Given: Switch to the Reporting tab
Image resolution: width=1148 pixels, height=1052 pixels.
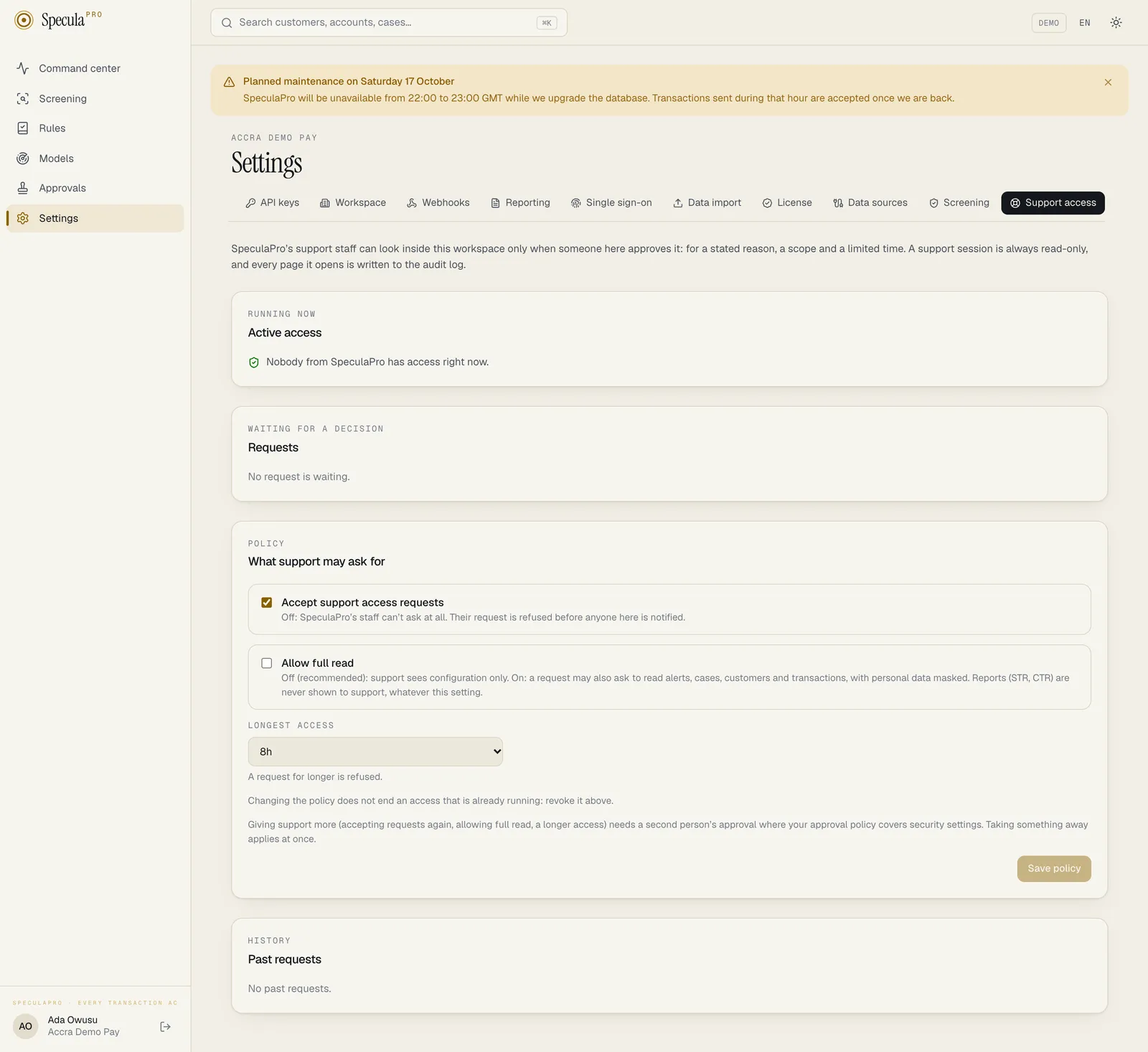Looking at the screenshot, I should pos(520,203).
